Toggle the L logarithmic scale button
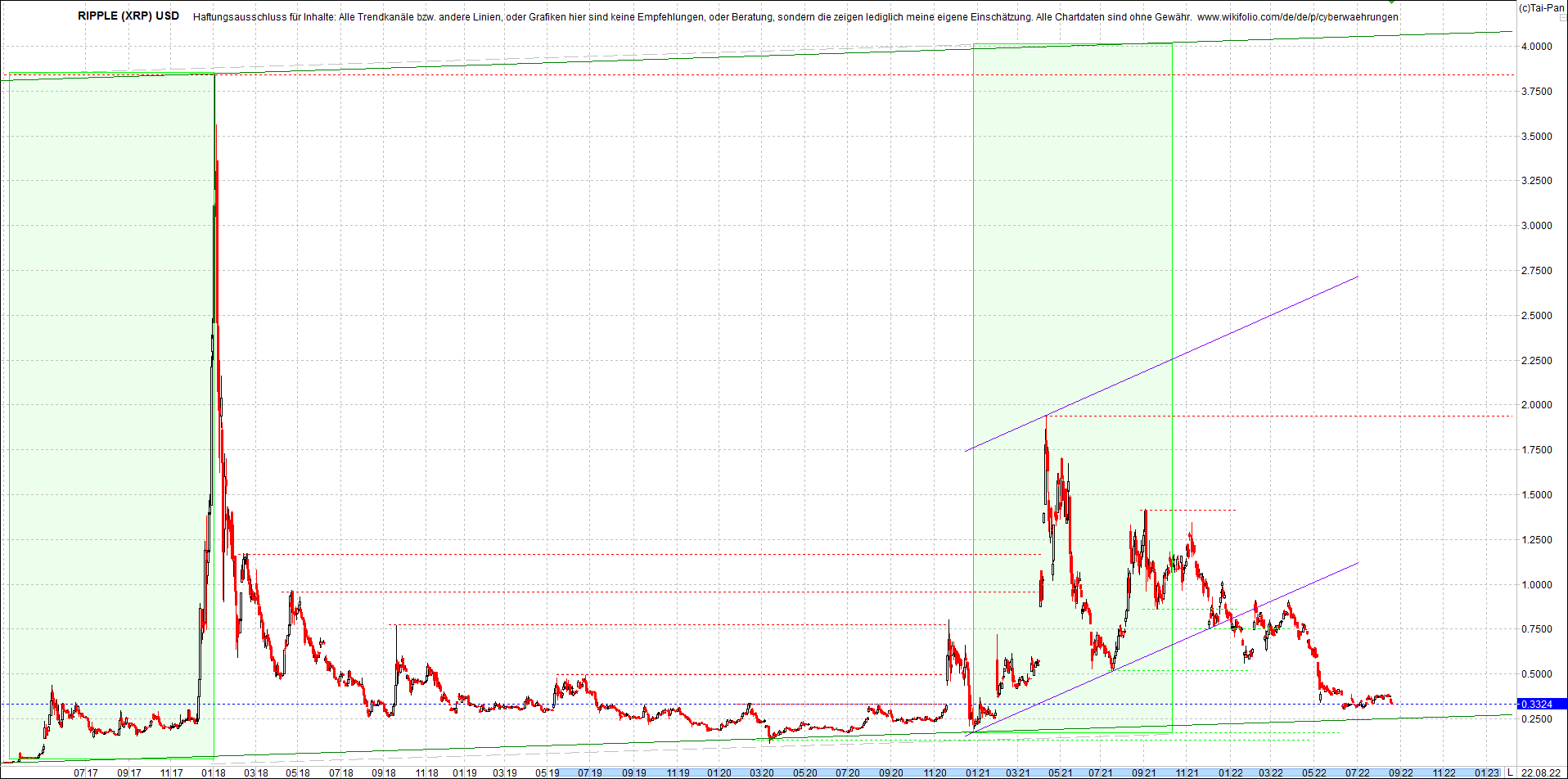 point(1511,772)
